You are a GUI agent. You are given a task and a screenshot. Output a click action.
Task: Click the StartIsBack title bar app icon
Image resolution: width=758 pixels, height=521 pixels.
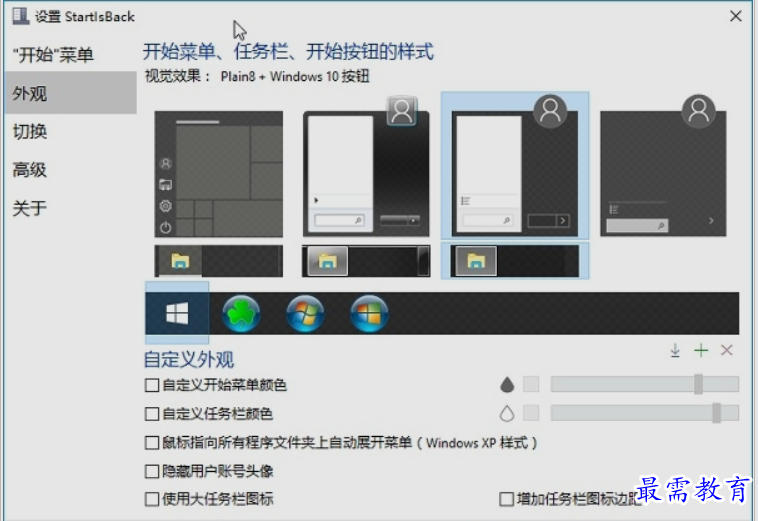tap(20, 15)
